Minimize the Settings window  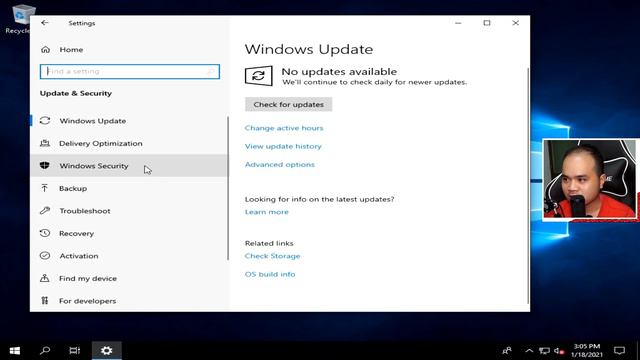point(458,23)
